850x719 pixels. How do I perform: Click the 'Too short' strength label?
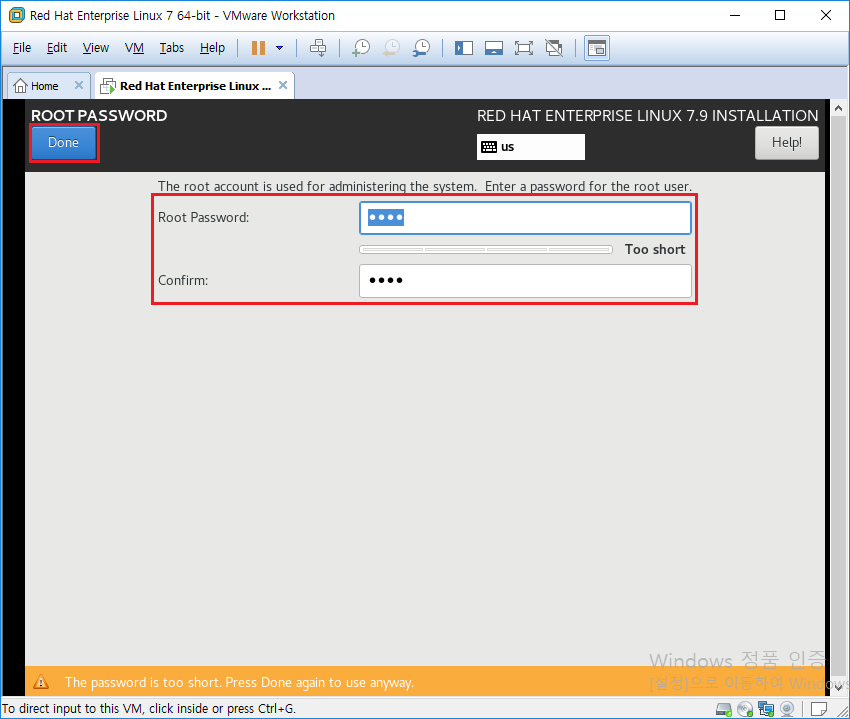click(655, 249)
